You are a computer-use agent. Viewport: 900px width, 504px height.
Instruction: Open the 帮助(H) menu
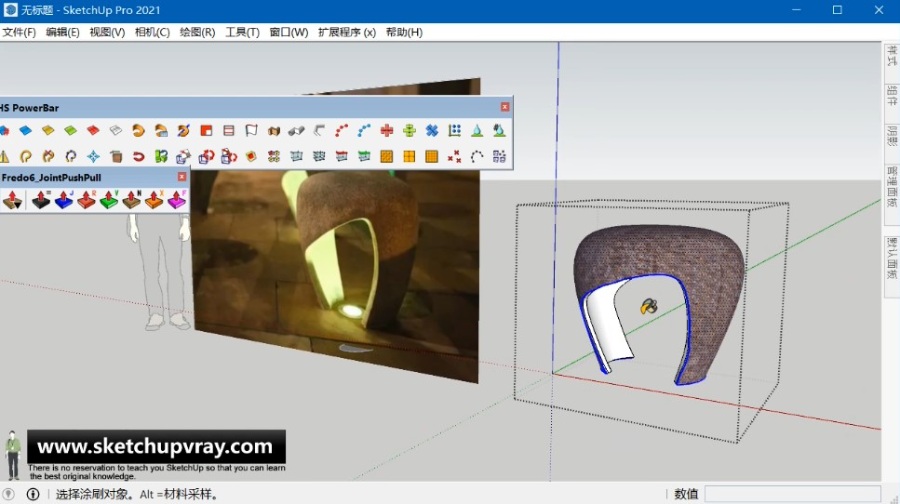pos(404,32)
